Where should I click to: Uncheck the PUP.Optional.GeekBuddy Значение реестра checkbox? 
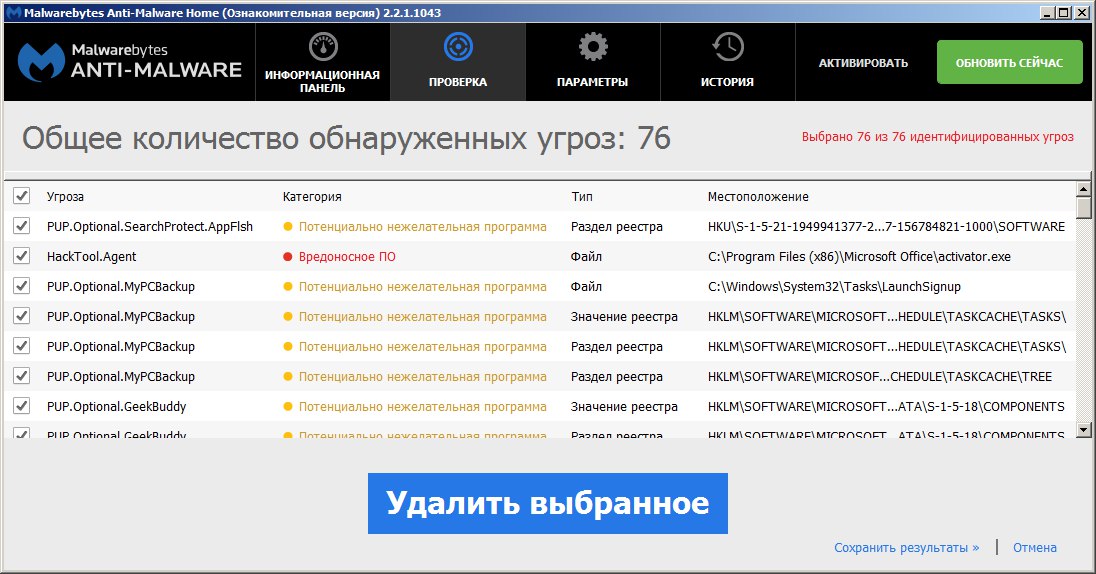click(22, 406)
